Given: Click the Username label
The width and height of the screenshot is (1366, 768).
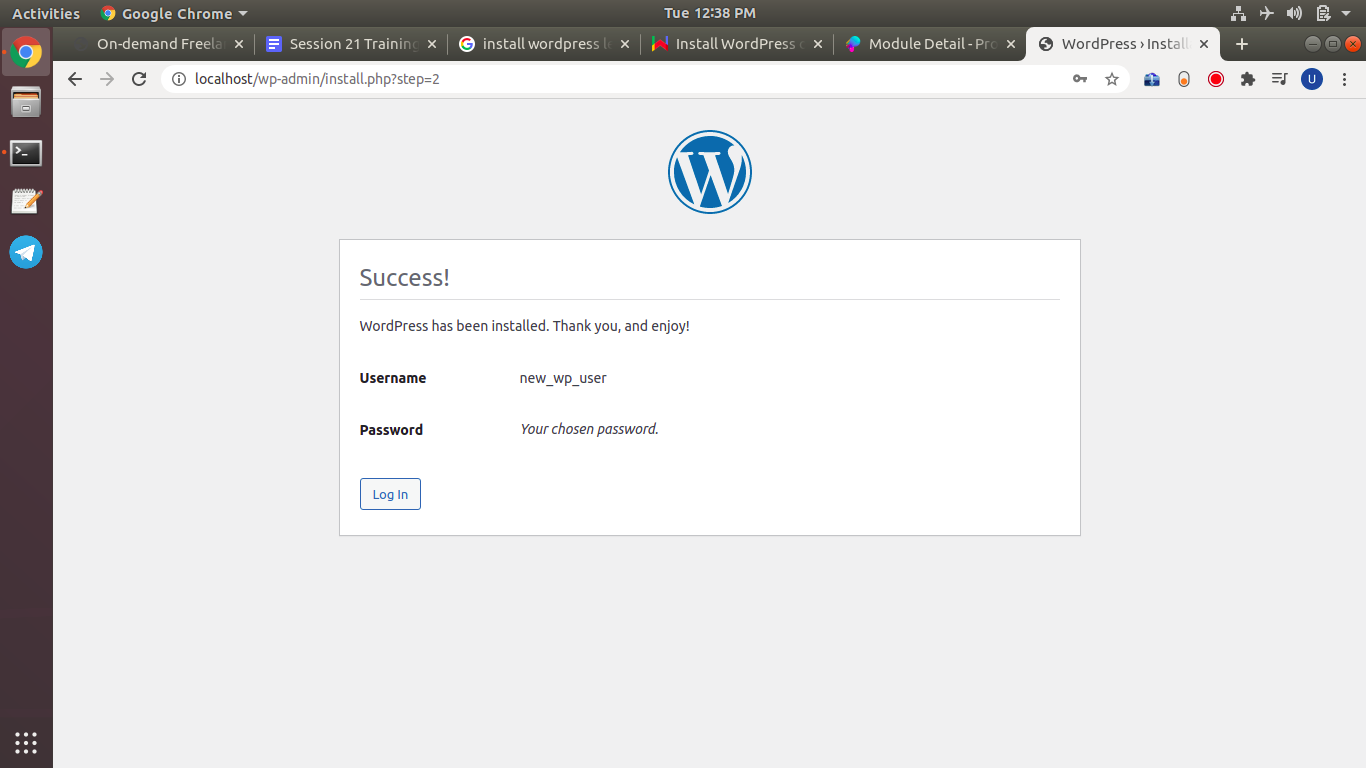Looking at the screenshot, I should point(393,378).
